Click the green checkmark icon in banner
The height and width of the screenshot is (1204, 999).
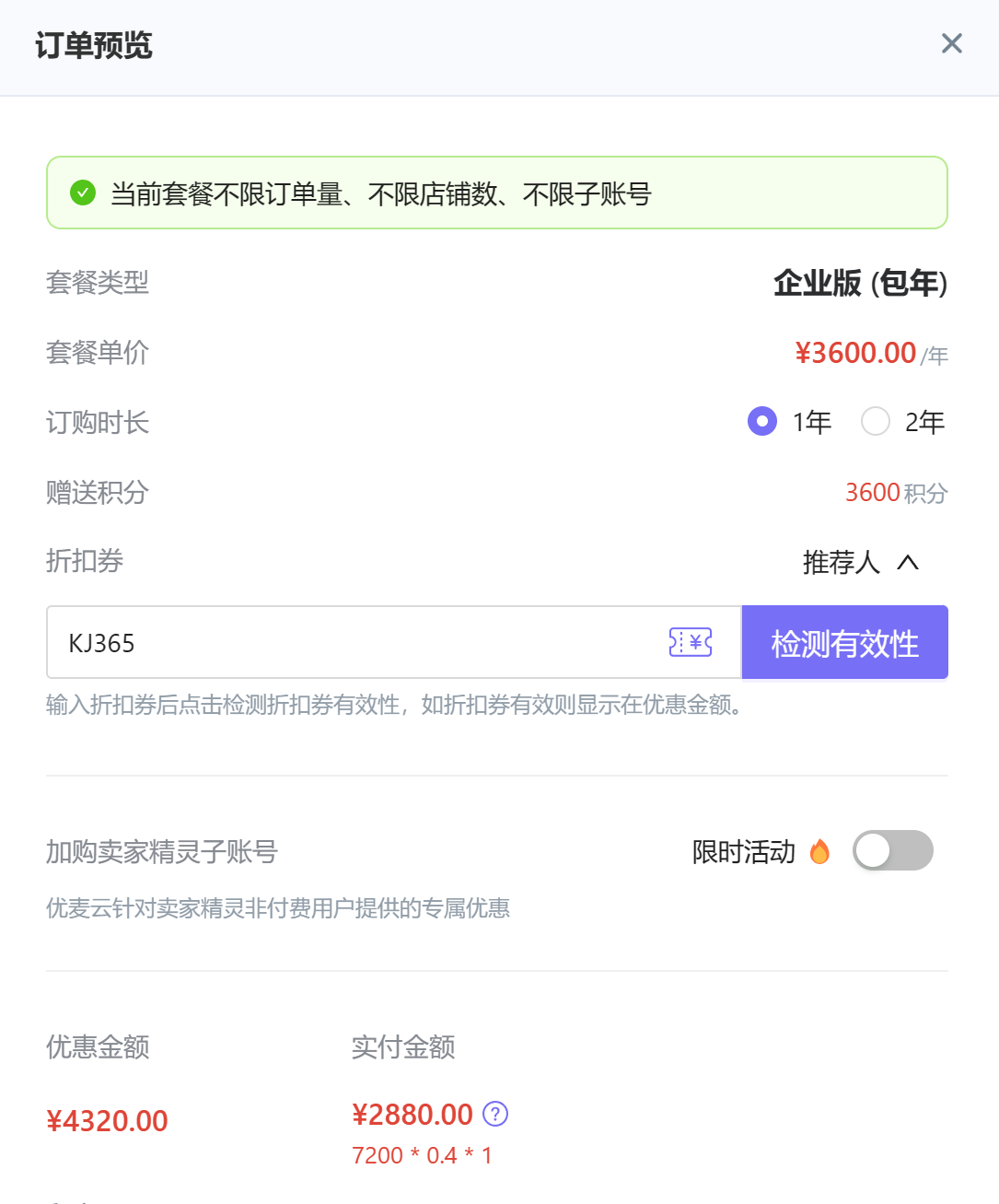tap(83, 193)
